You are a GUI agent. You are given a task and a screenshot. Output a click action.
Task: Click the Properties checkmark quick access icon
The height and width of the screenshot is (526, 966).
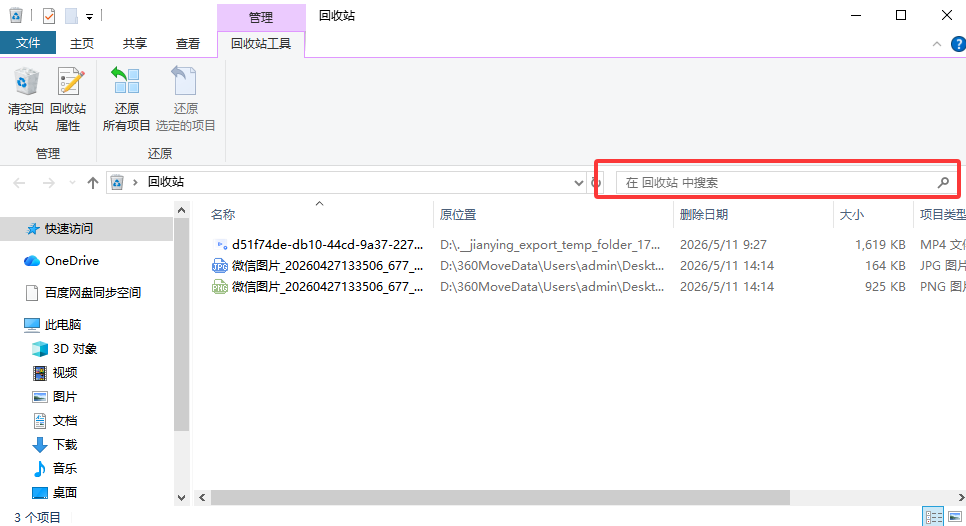pos(49,15)
